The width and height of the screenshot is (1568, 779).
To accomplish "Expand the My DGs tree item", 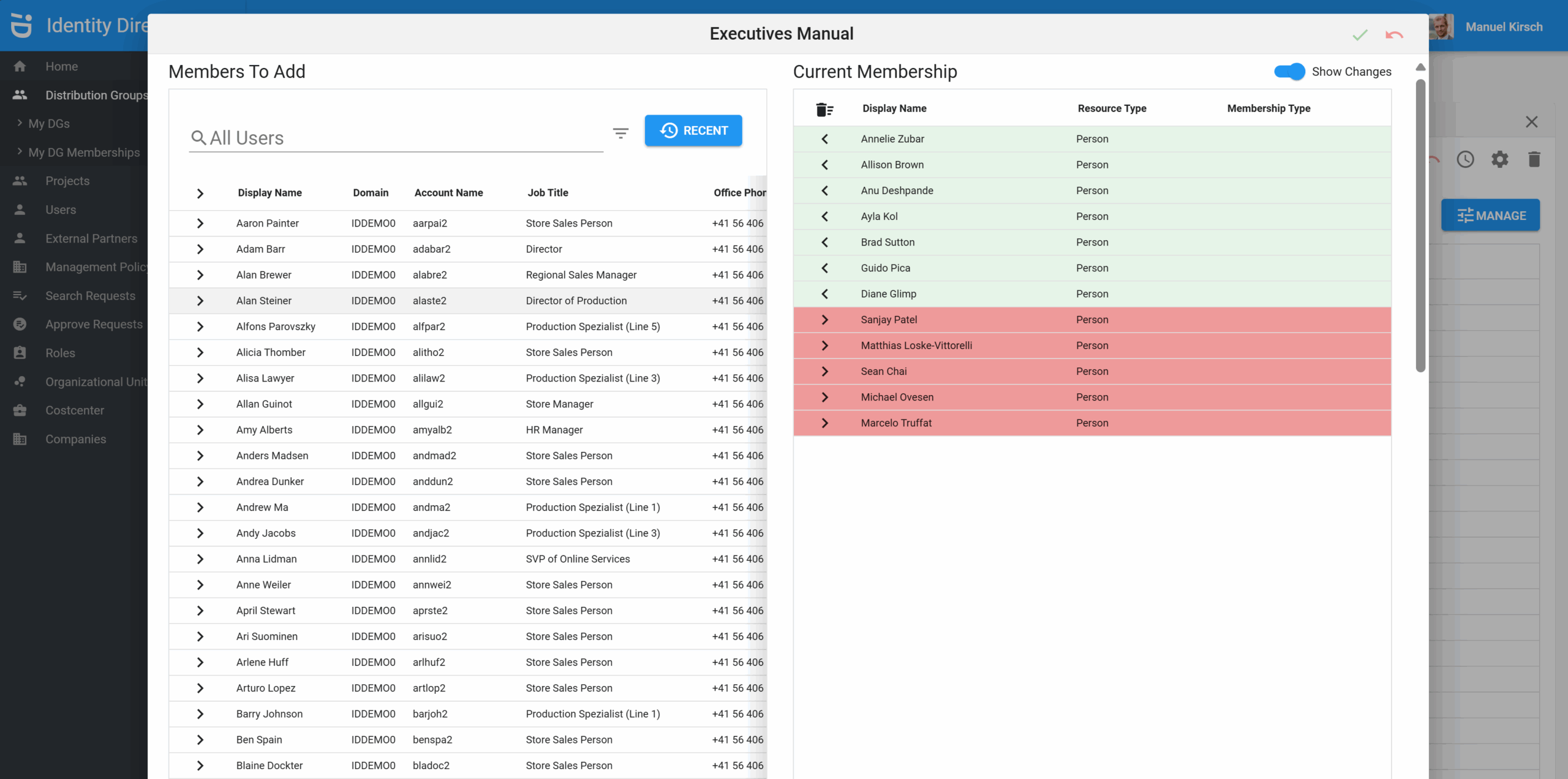I will pos(49,124).
